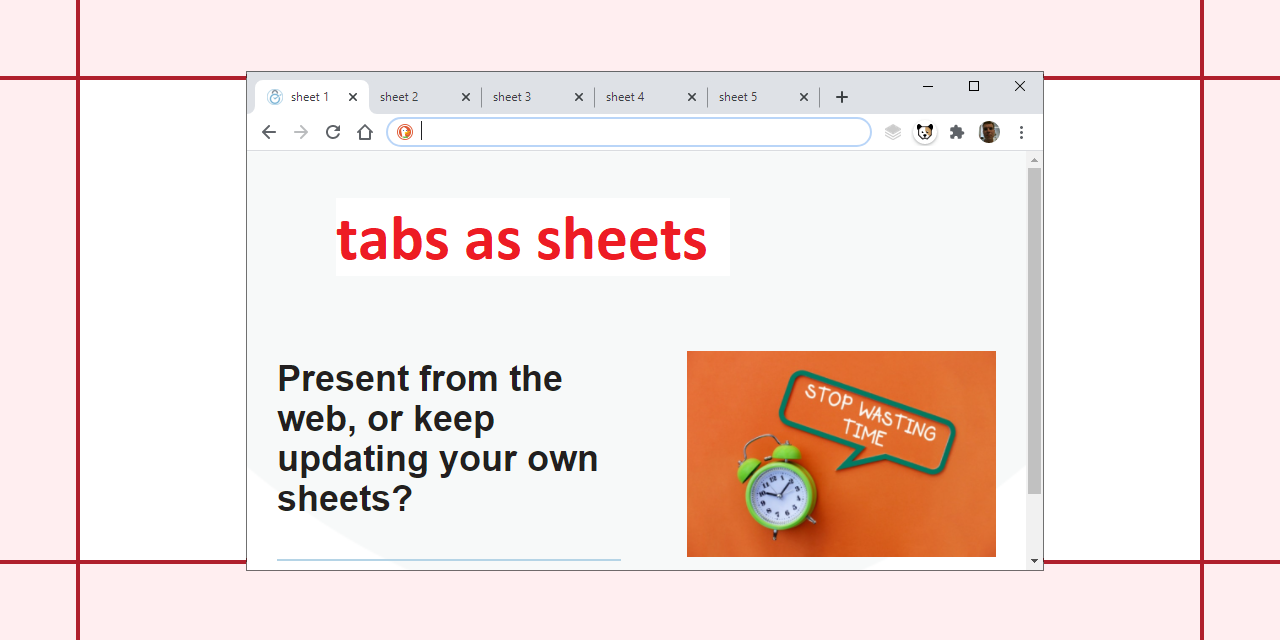The width and height of the screenshot is (1280, 640).
Task: Open the browser home page
Action: 364,131
